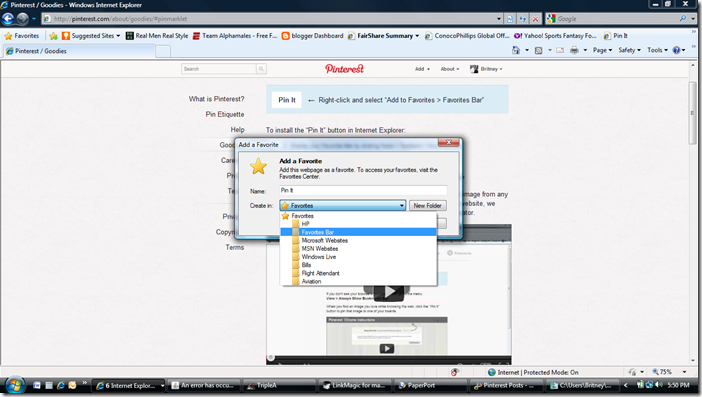Click the Home icon in command bar
Image resolution: width=702 pixels, height=397 pixels.
click(516, 50)
